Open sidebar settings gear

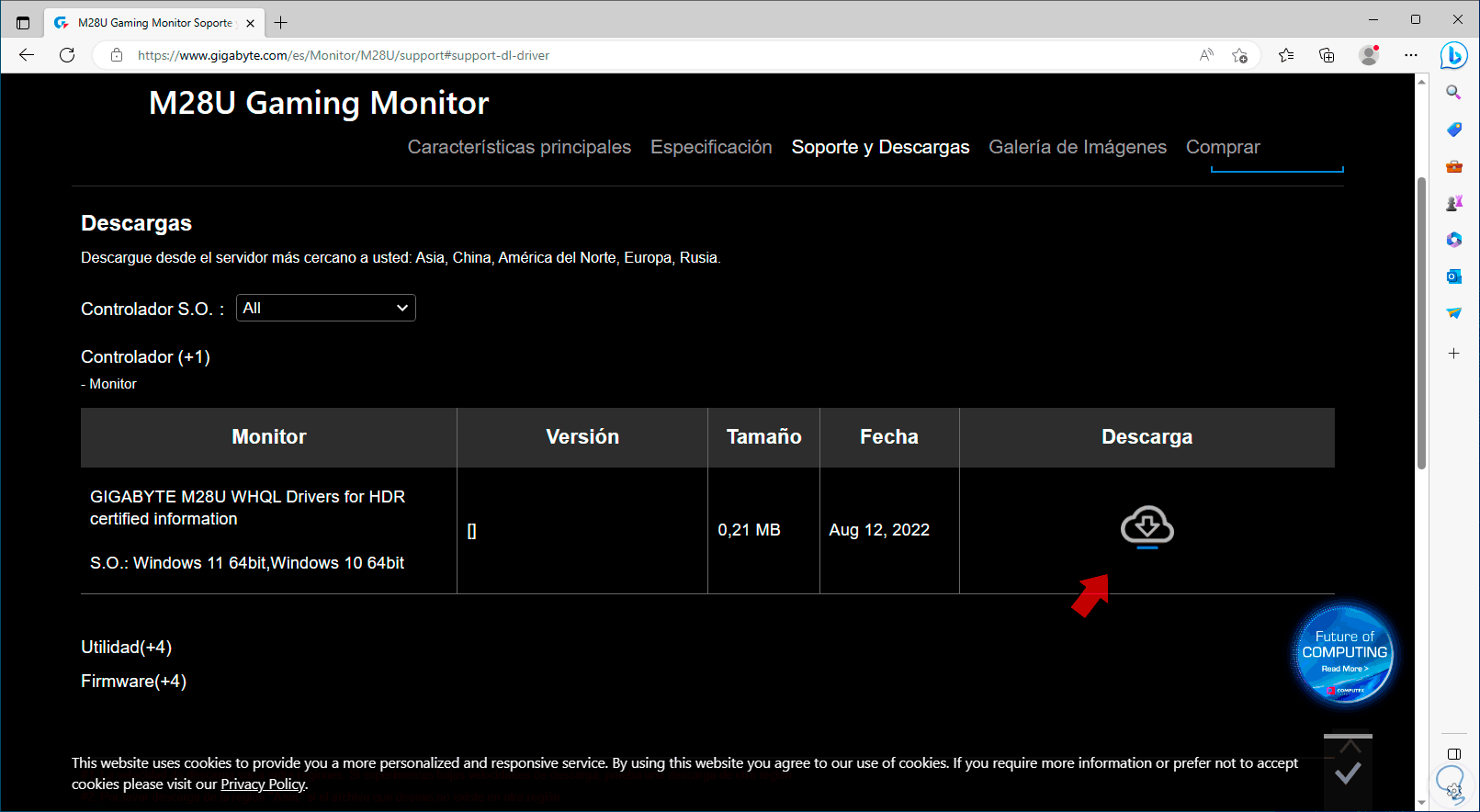click(1453, 789)
